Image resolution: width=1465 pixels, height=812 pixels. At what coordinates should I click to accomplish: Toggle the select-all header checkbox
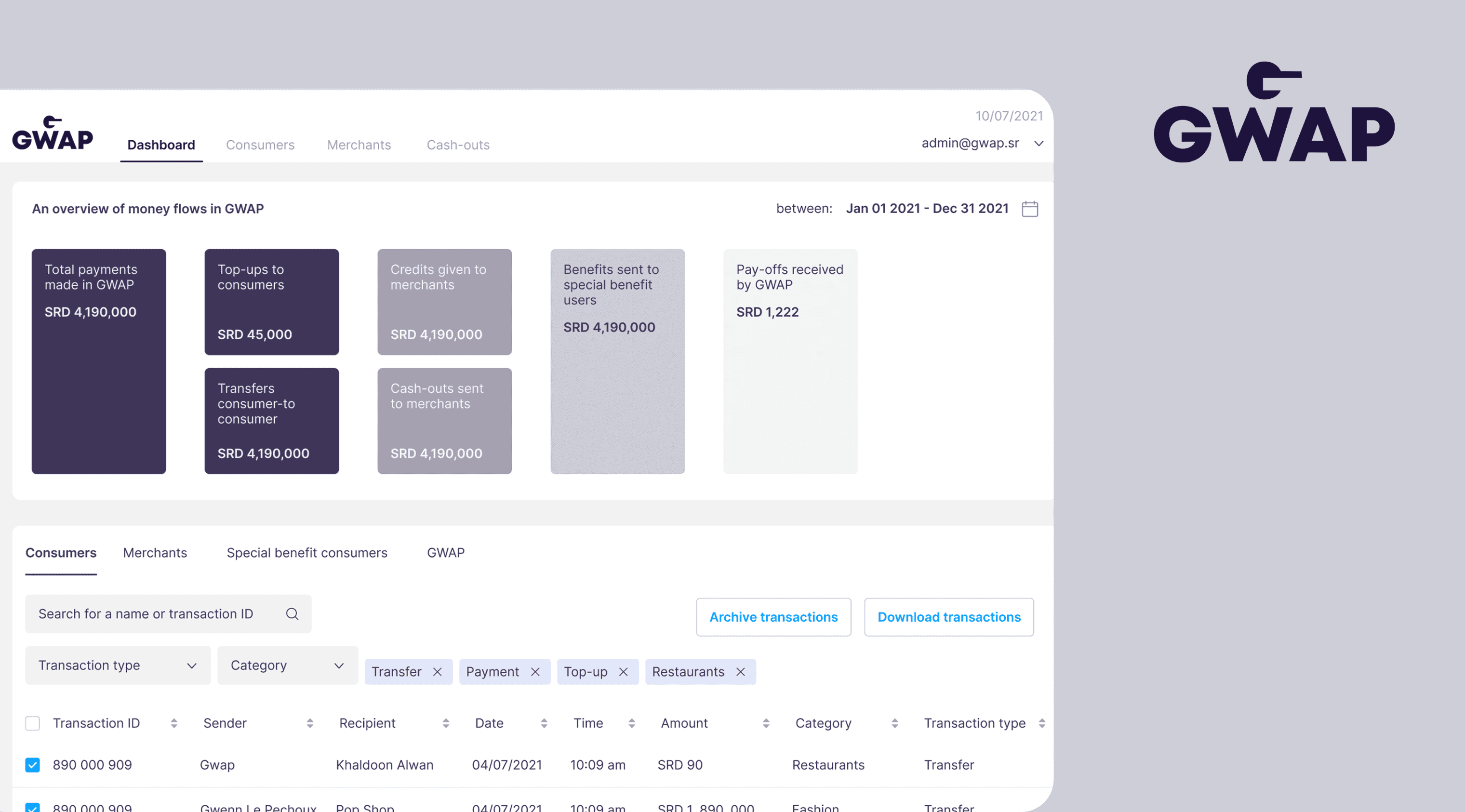(32, 723)
